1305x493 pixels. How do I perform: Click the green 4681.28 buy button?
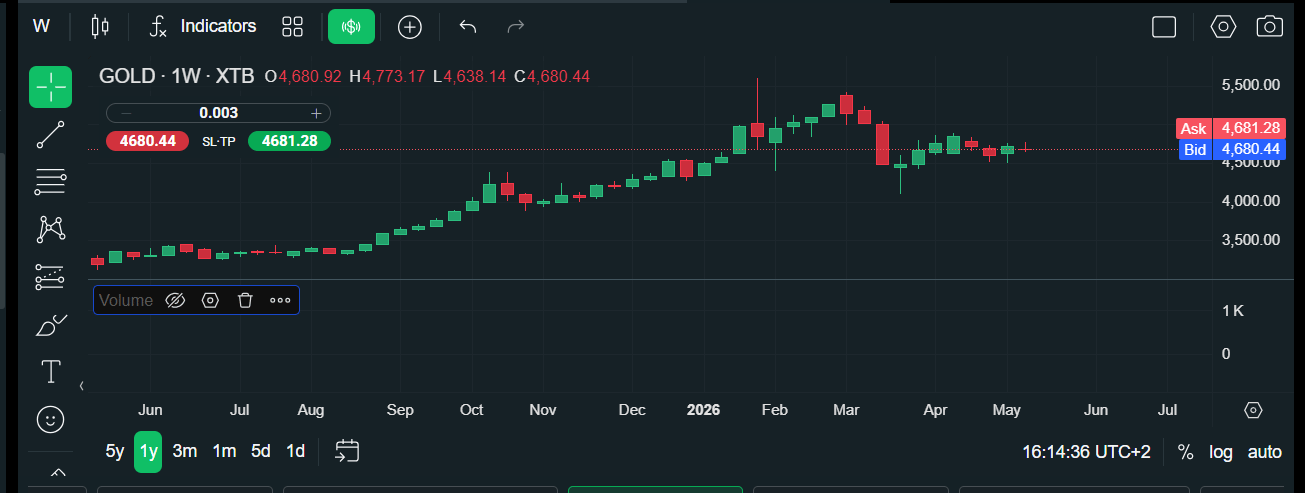(289, 141)
